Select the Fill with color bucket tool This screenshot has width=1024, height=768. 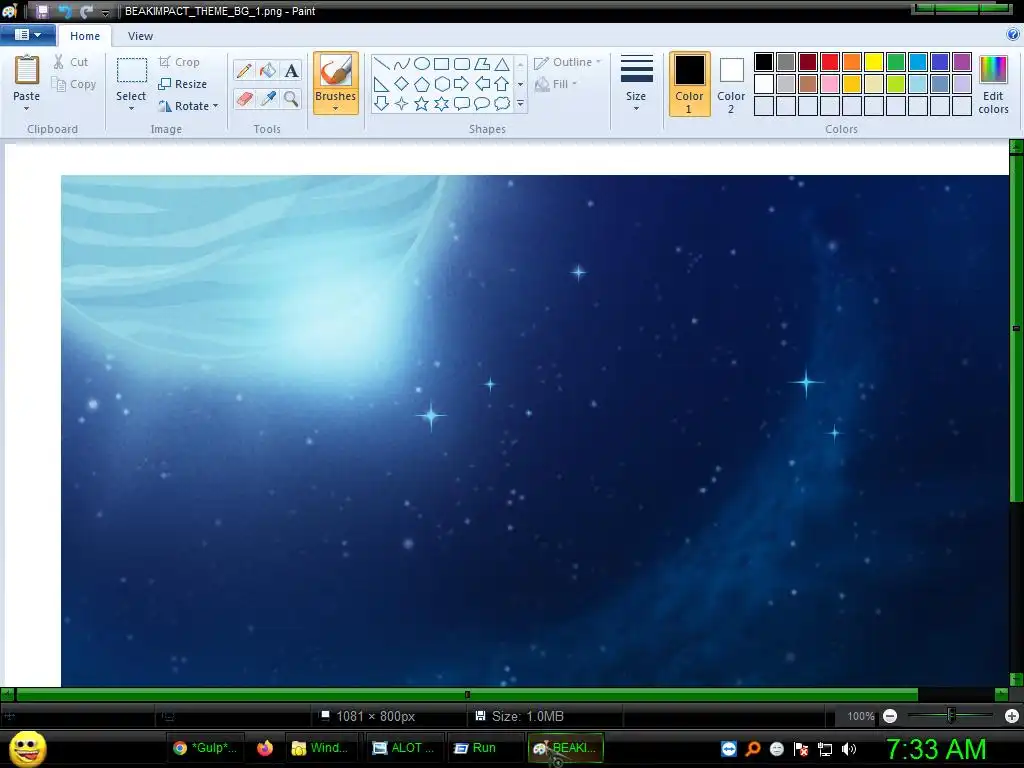(x=268, y=71)
